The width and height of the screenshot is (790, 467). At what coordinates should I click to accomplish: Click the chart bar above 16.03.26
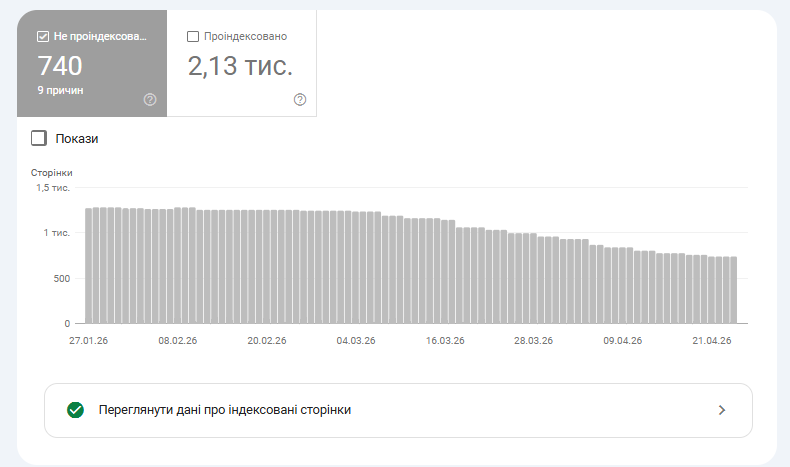(x=444, y=272)
